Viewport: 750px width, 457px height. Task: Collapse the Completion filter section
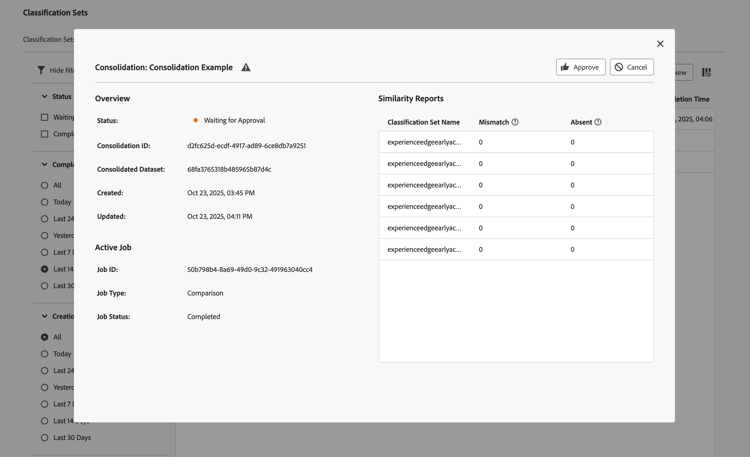tap(44, 164)
